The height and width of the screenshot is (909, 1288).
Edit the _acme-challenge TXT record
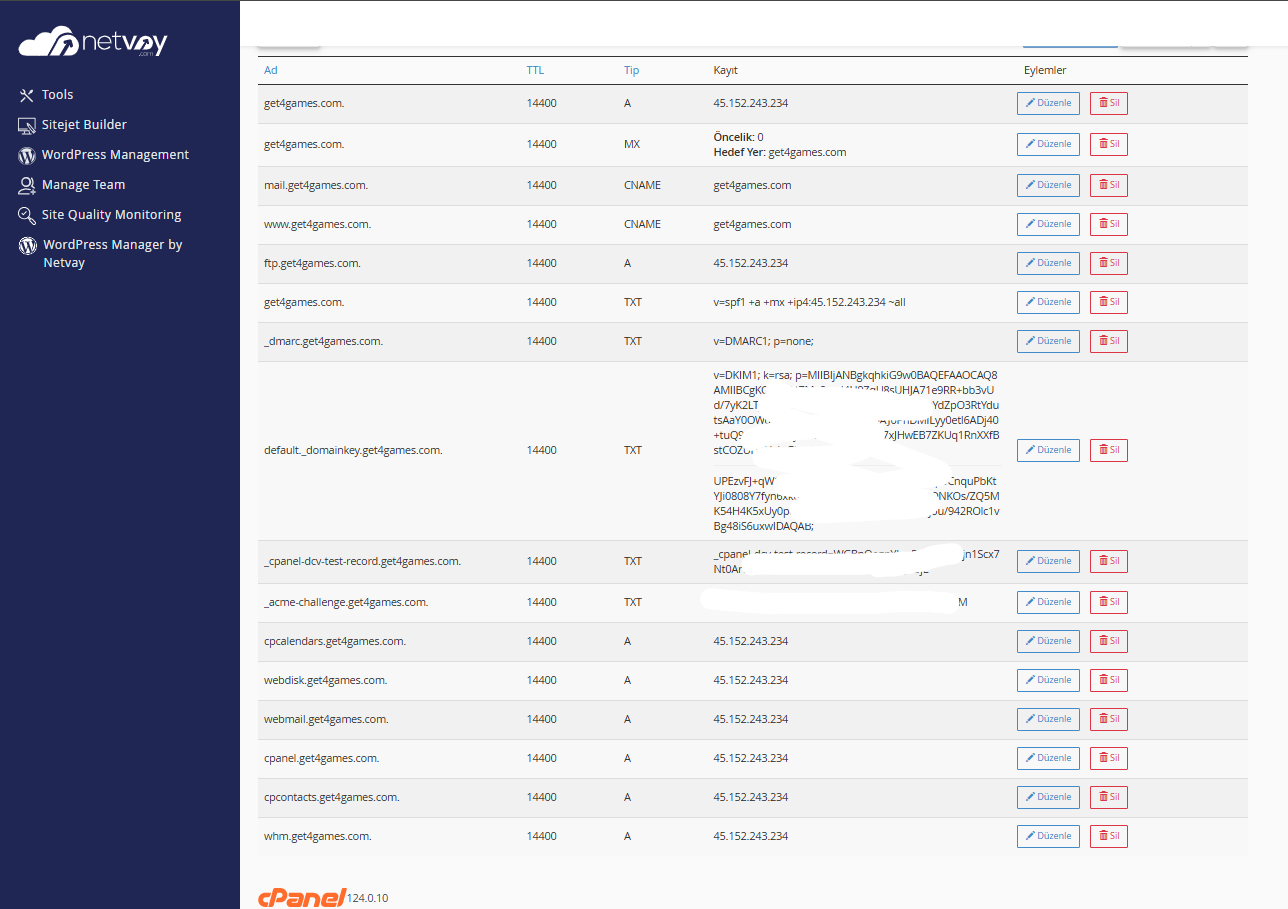1048,602
